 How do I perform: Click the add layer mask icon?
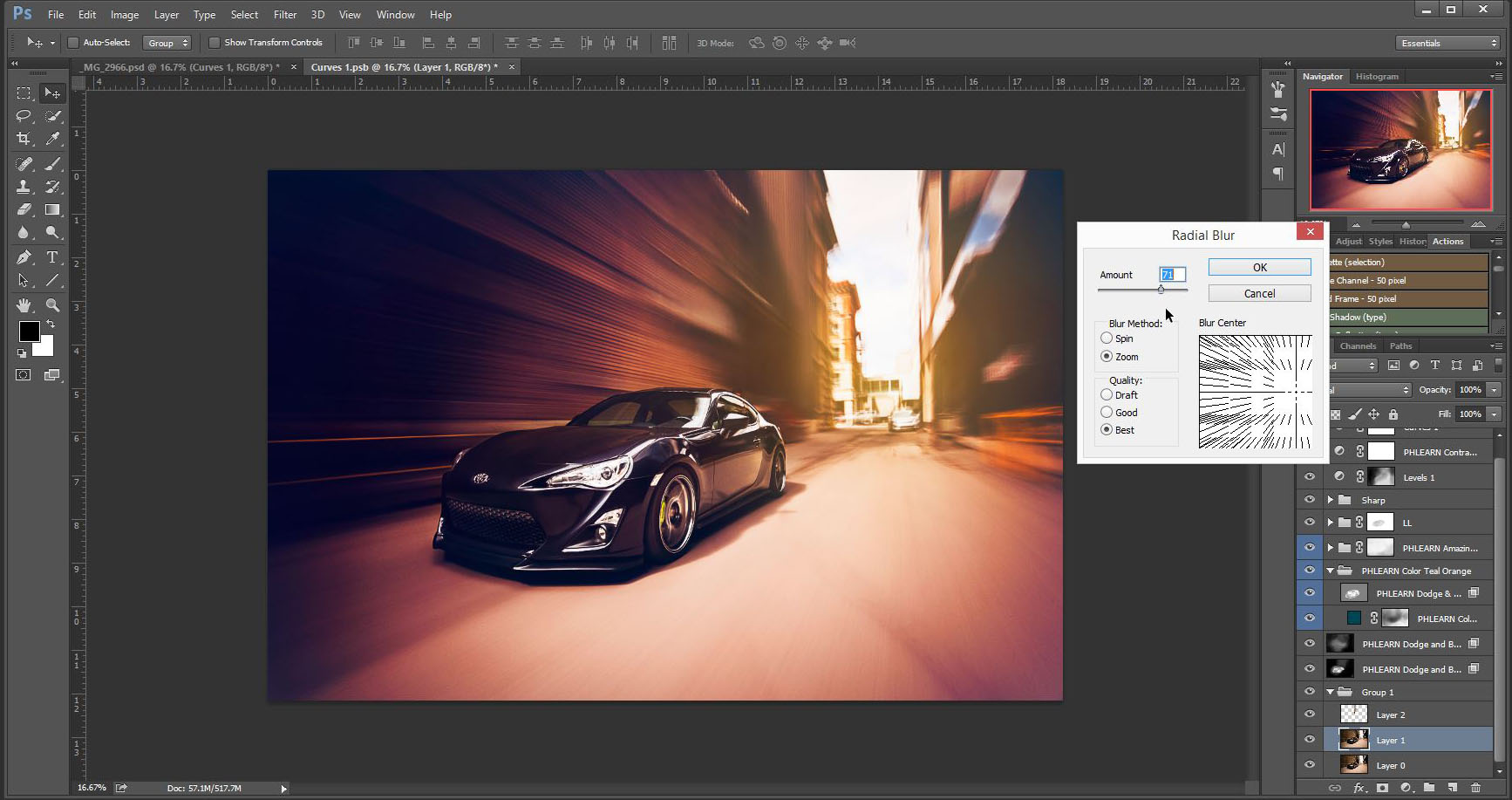1382,788
